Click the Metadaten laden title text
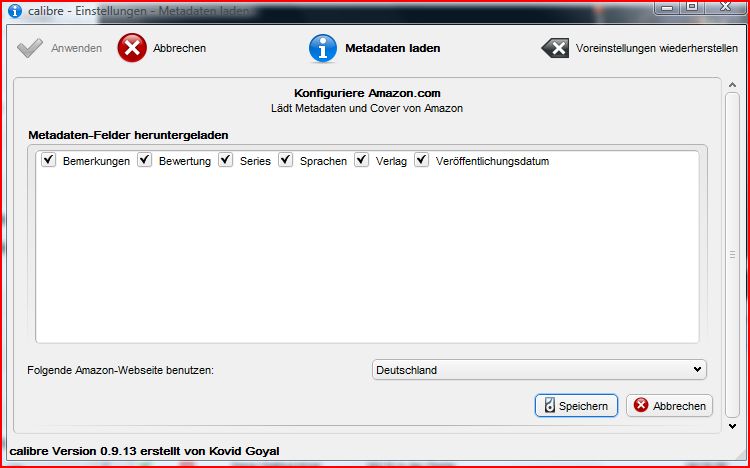Screen dimensions: 750x468 (393, 48)
